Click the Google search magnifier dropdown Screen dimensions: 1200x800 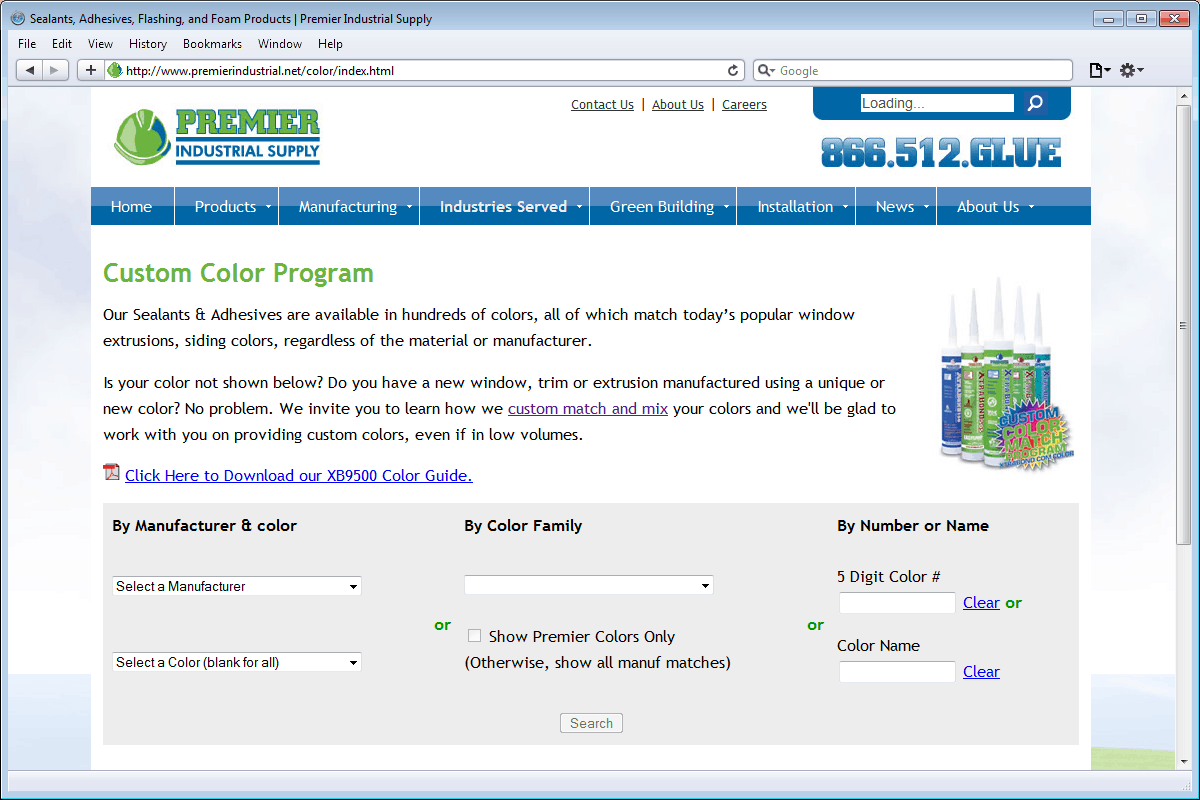(x=767, y=70)
